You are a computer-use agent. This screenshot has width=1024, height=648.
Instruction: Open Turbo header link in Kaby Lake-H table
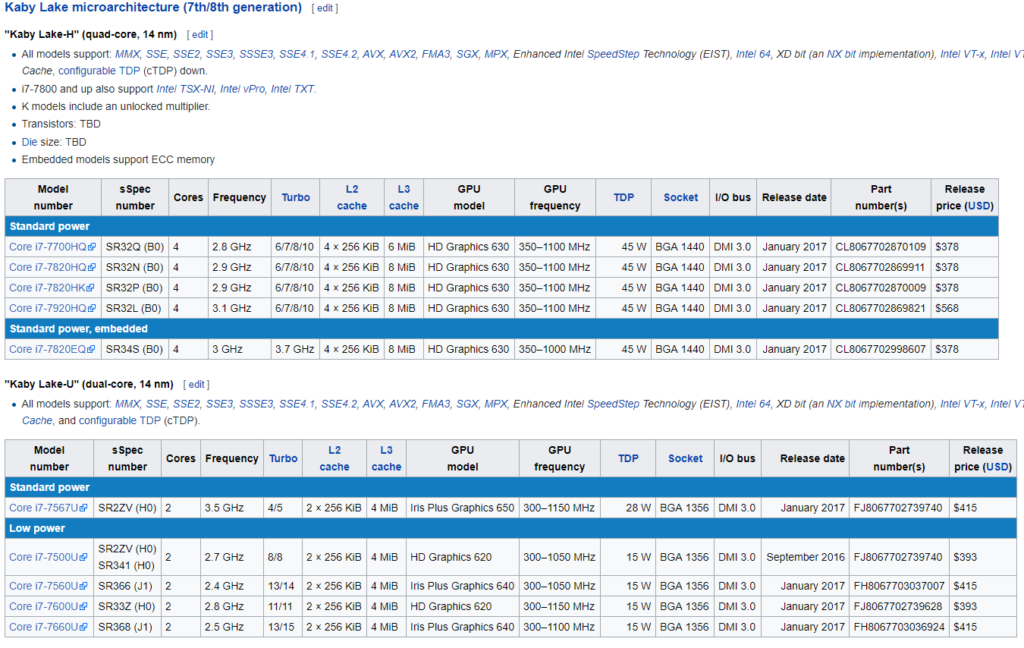296,197
